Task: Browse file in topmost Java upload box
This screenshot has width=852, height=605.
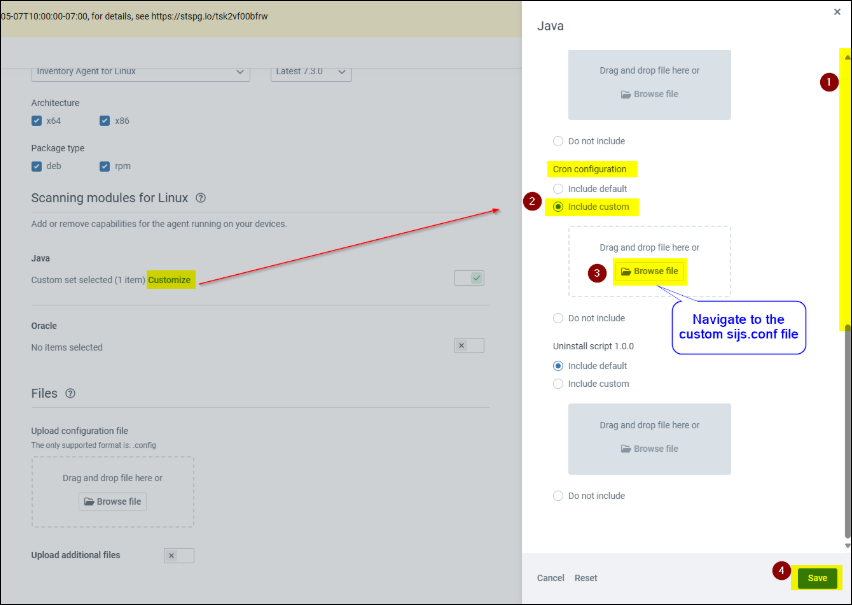Action: [x=650, y=94]
